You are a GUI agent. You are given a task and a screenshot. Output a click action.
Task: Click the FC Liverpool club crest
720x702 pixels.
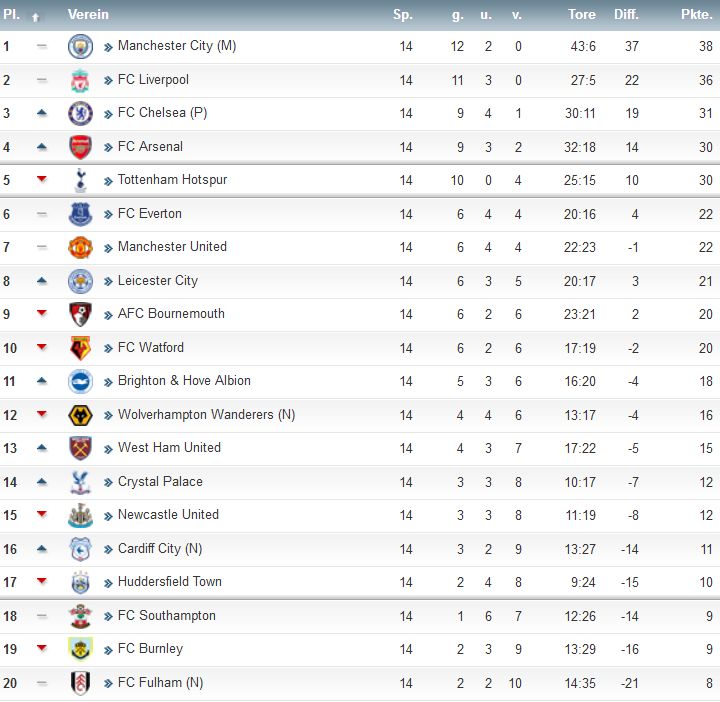click(x=80, y=80)
